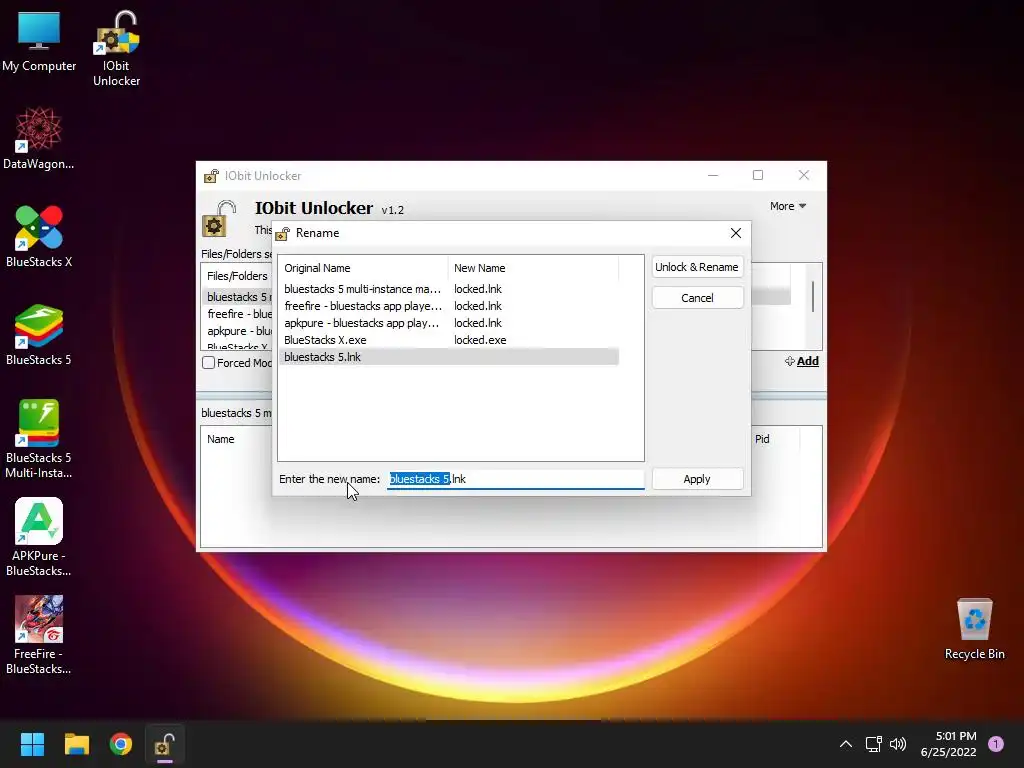
Task: Click IObit Unlocker file list scrollbar
Action: 812,297
